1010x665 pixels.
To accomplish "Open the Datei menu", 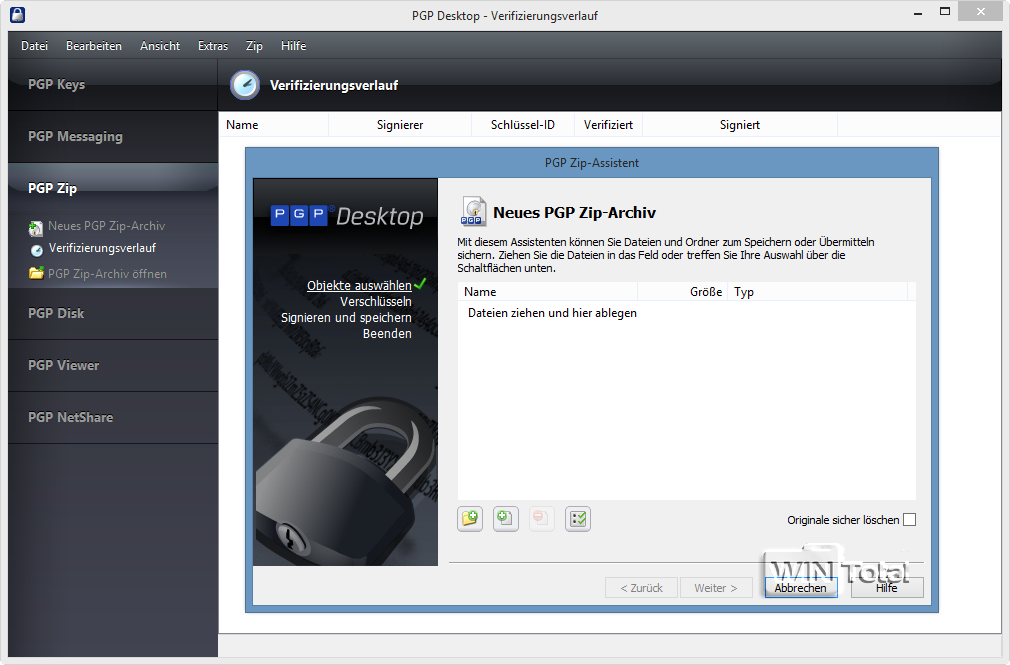I will click(x=34, y=46).
